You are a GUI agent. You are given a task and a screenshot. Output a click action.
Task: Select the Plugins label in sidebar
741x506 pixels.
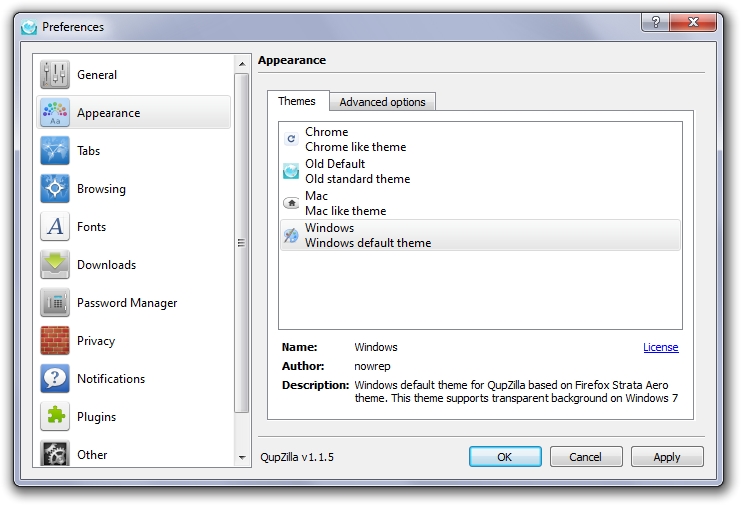click(x=96, y=417)
